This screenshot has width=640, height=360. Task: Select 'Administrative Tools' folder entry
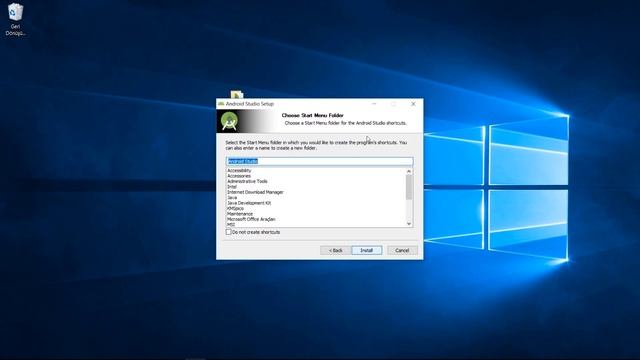click(247, 181)
